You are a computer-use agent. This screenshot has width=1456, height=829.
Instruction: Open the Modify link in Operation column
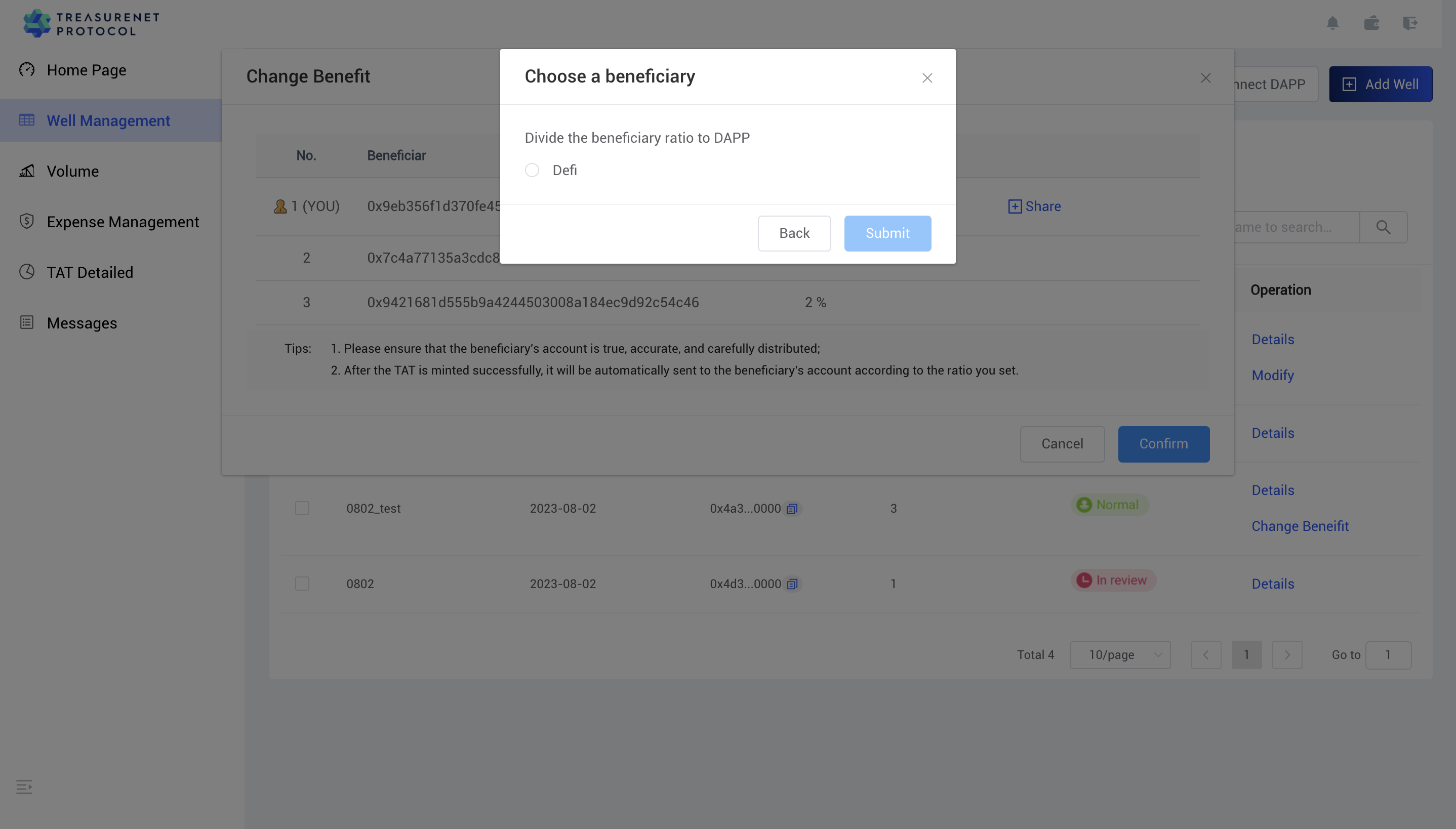[1272, 375]
